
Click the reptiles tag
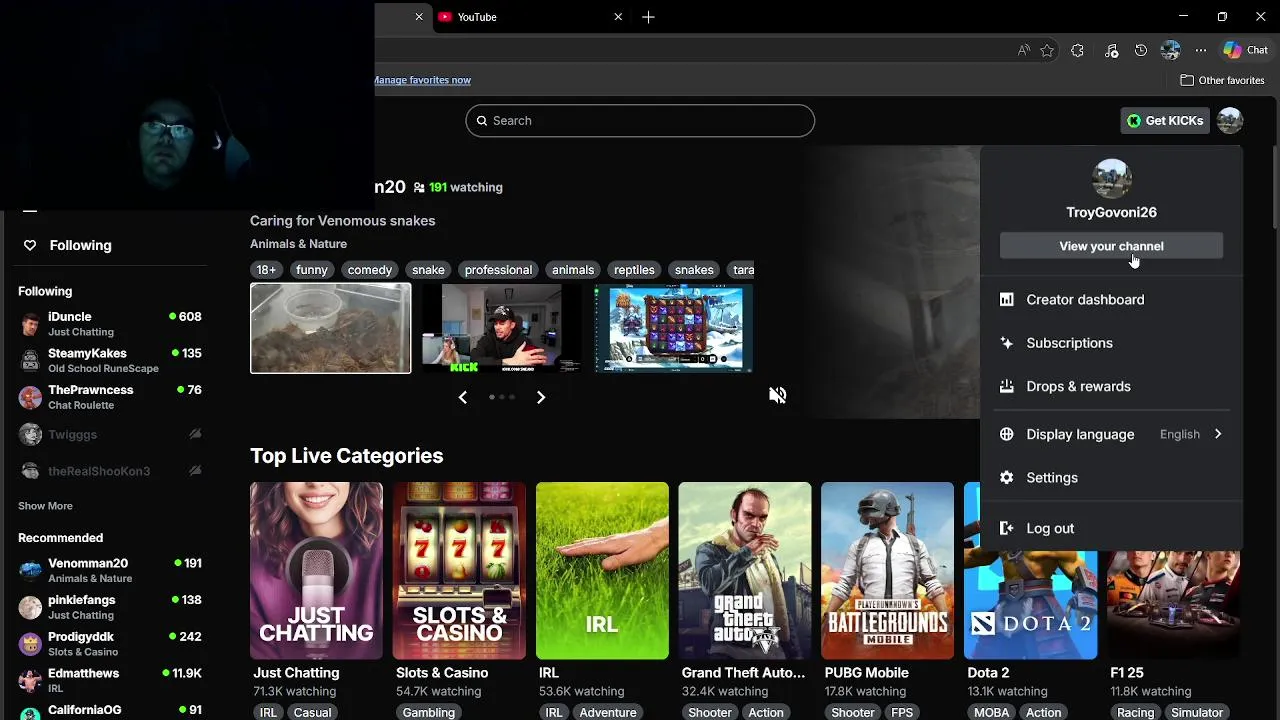[634, 270]
